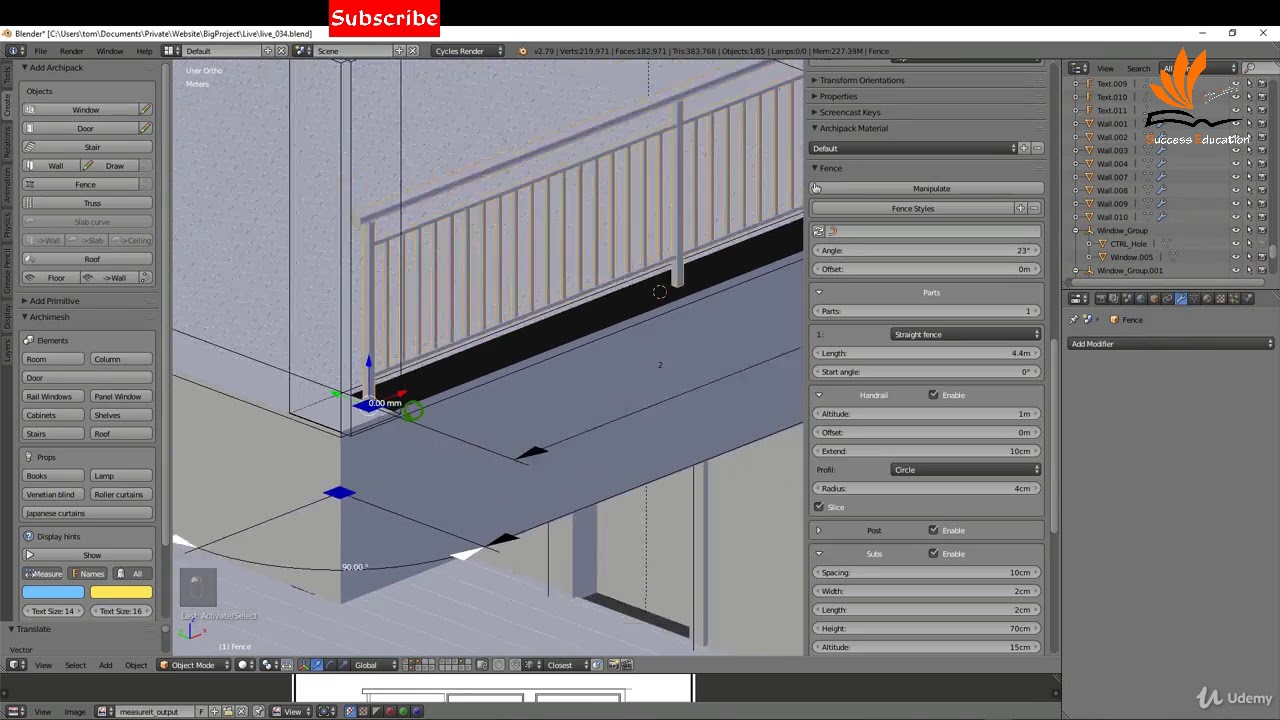Toggle viewport visibility eye for Wall.007

pyautogui.click(x=1236, y=177)
